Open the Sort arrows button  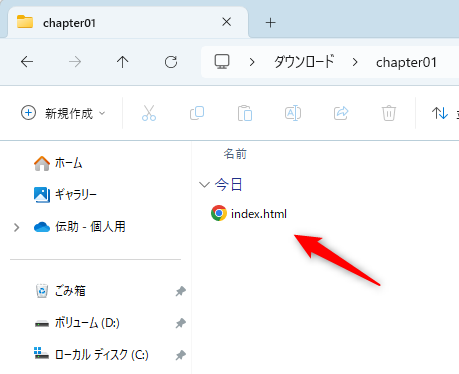440,113
